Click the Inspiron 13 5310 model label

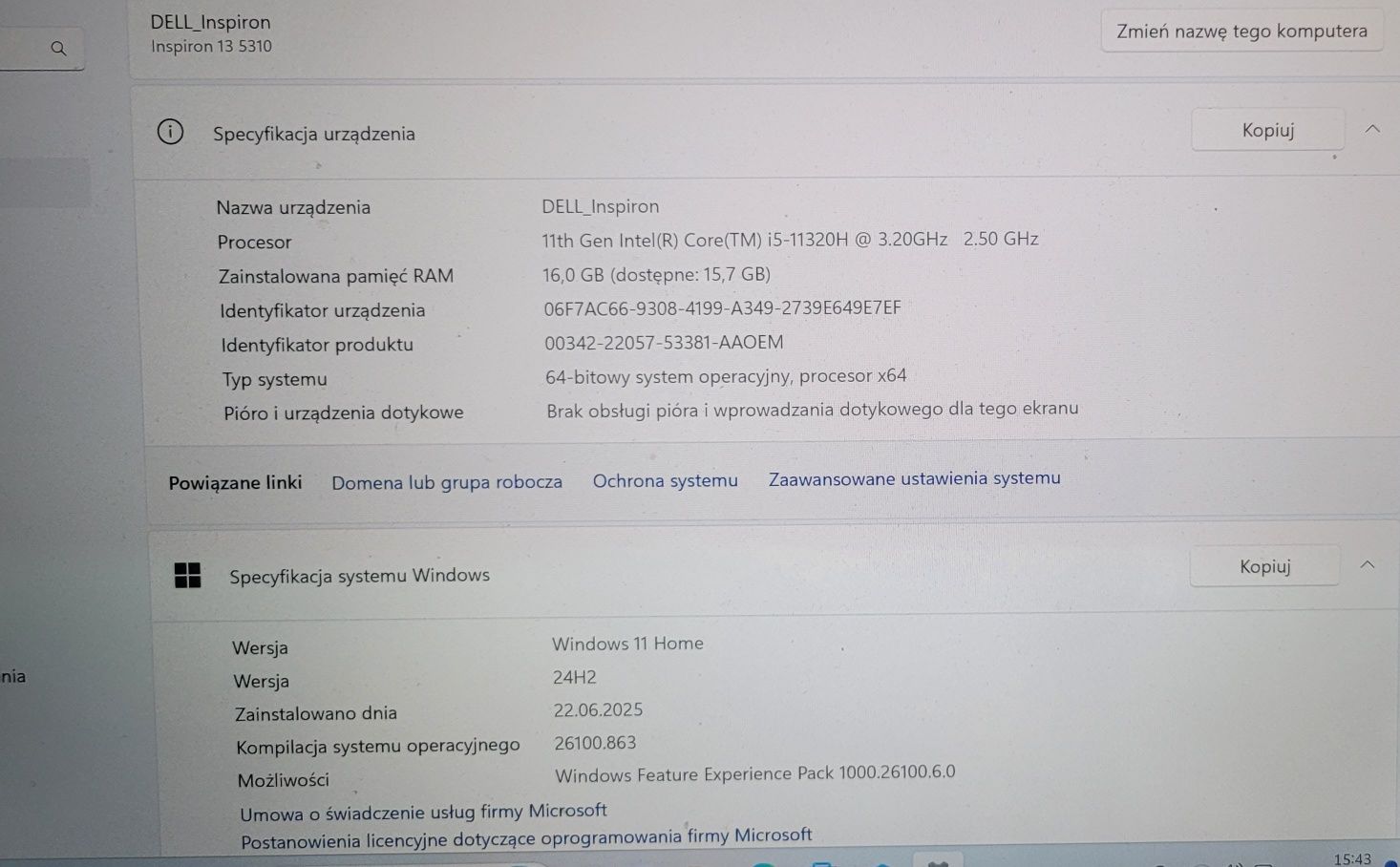click(x=211, y=46)
